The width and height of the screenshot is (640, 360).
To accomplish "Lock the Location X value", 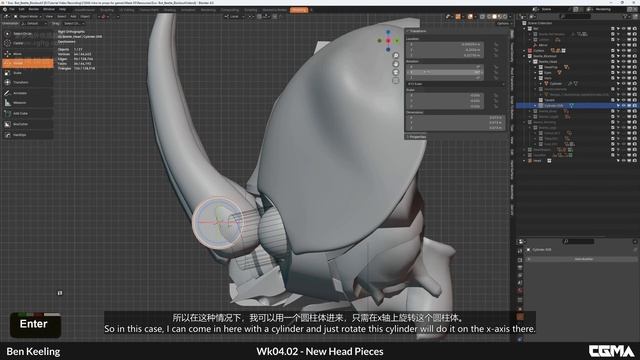I will pos(496,44).
